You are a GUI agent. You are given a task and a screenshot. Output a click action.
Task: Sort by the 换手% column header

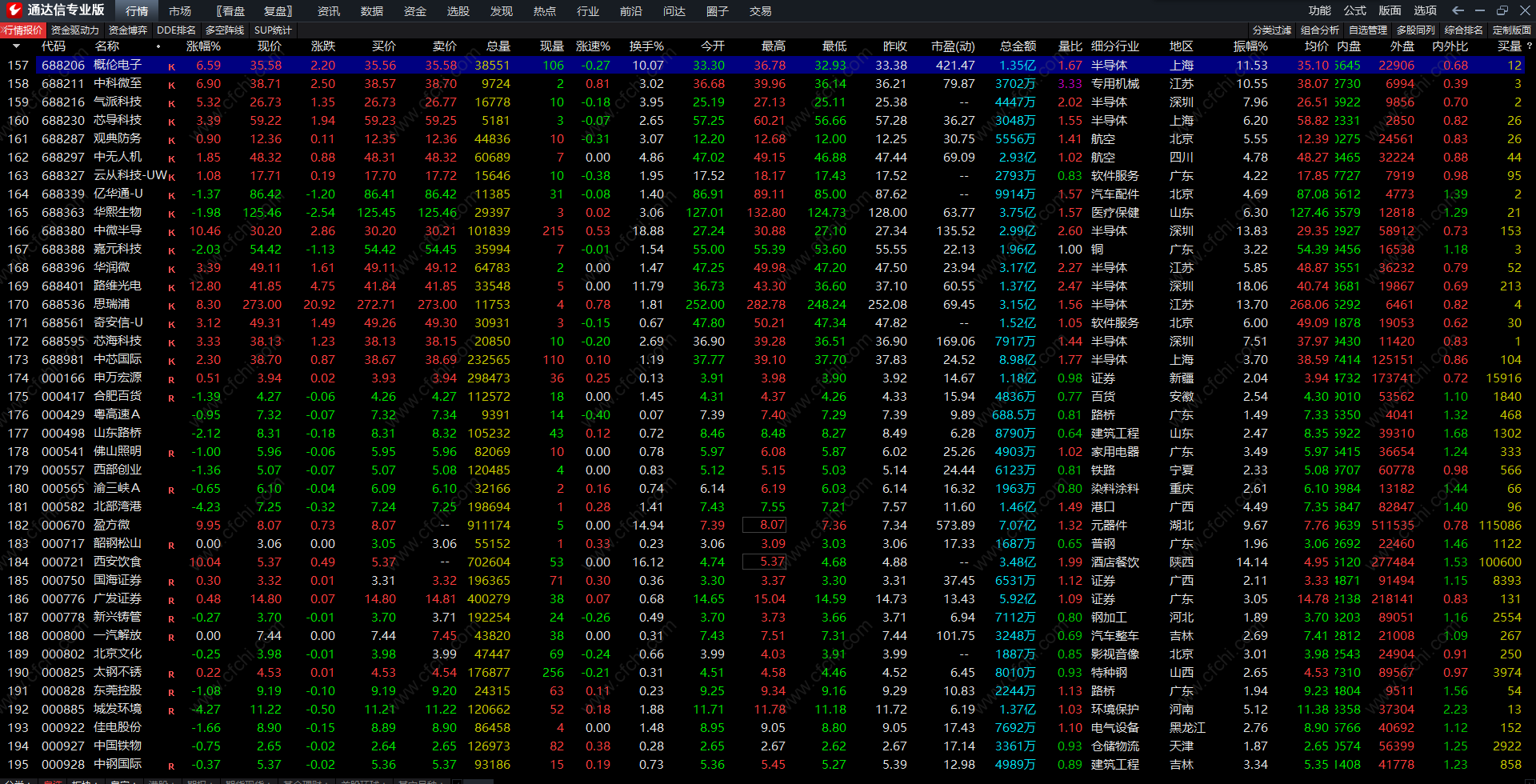click(x=646, y=46)
